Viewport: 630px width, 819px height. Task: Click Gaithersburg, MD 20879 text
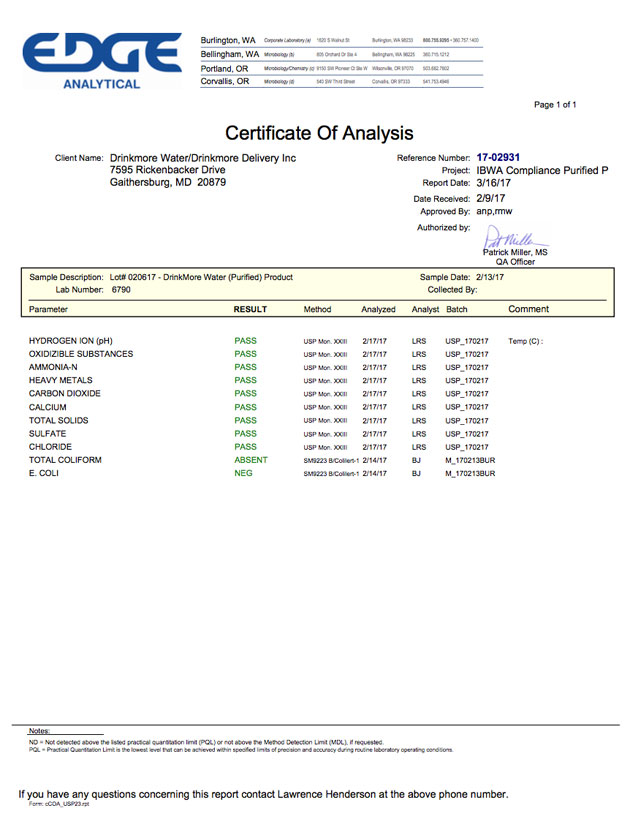(168, 182)
